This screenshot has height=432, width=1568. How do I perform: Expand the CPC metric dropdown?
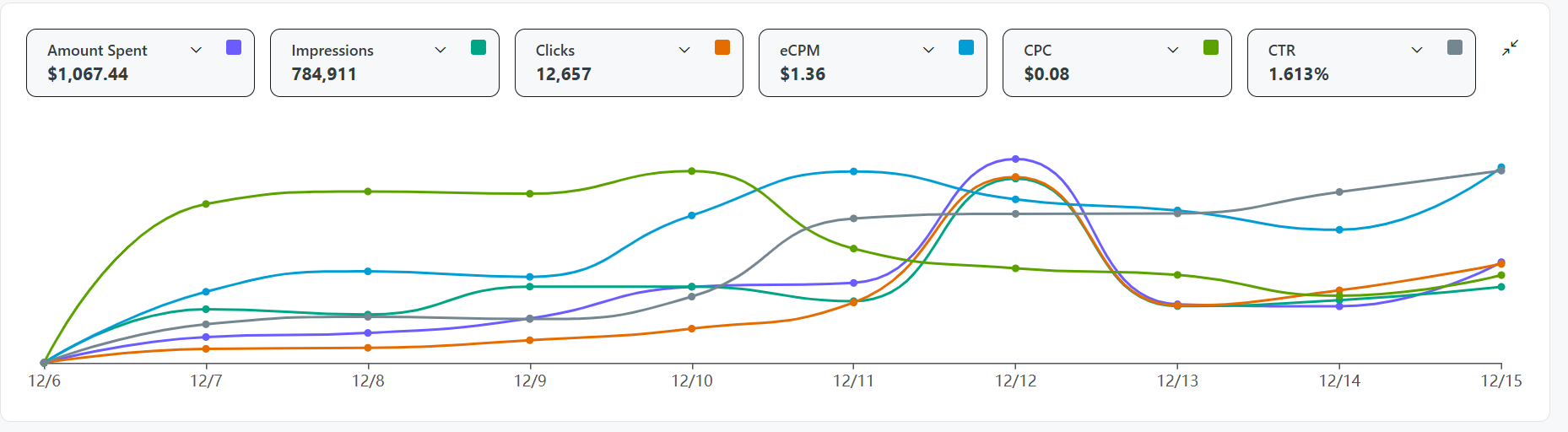(x=1173, y=50)
